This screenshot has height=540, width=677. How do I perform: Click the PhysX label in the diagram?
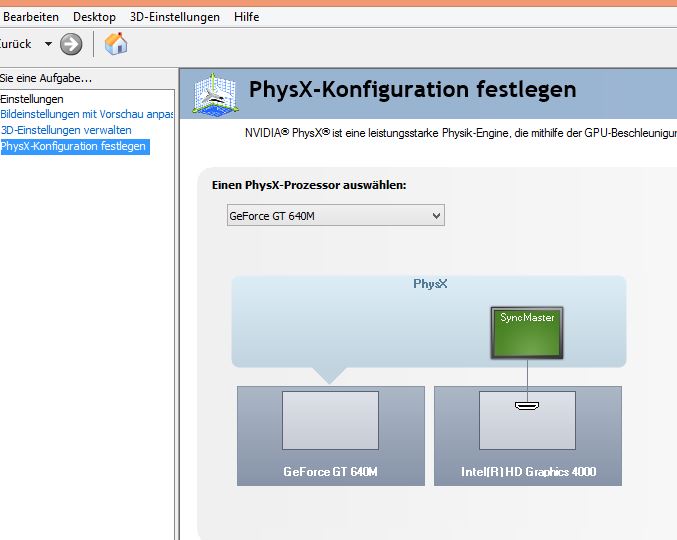click(430, 284)
